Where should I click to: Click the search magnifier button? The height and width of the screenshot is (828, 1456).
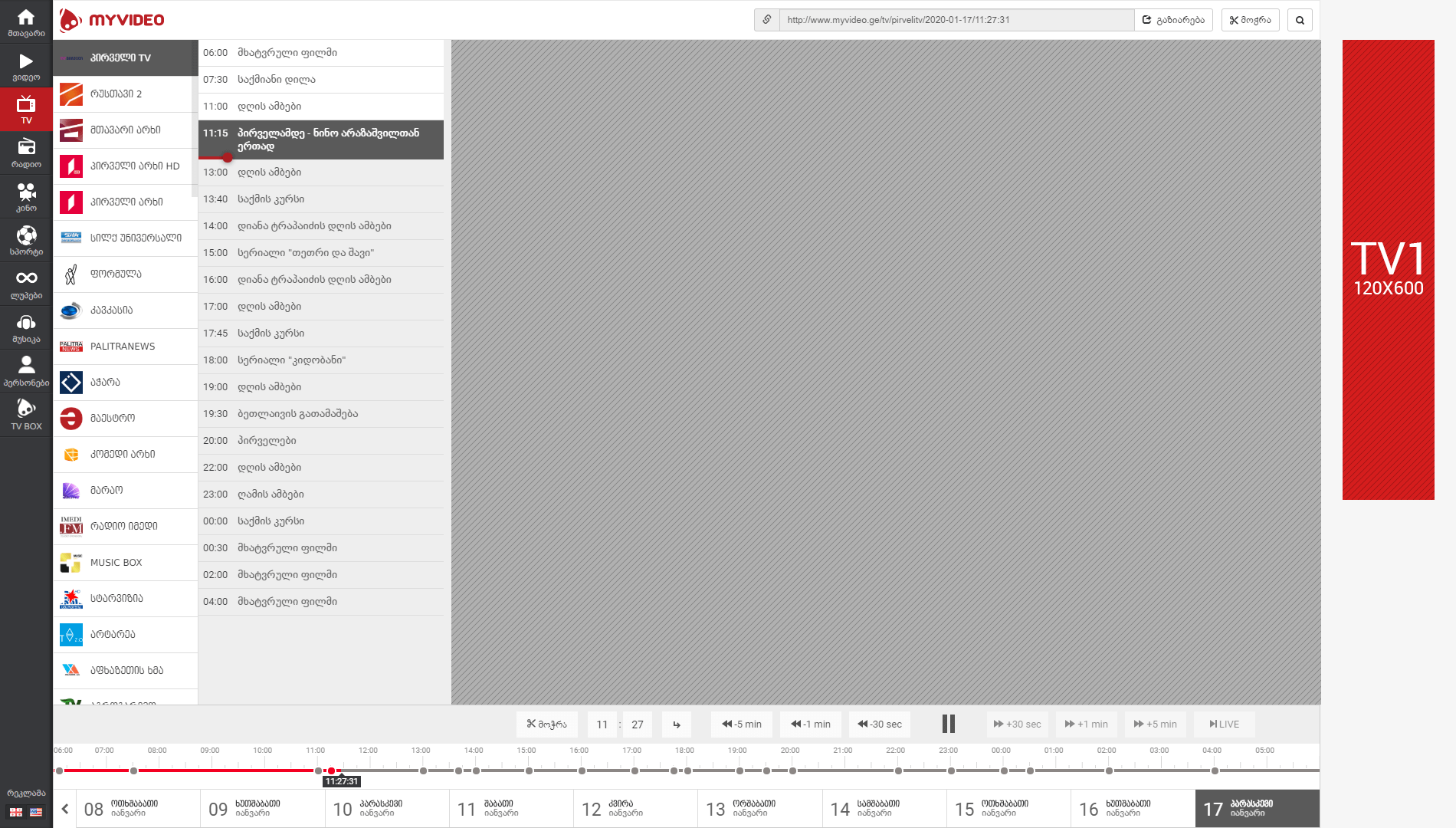tap(1300, 20)
